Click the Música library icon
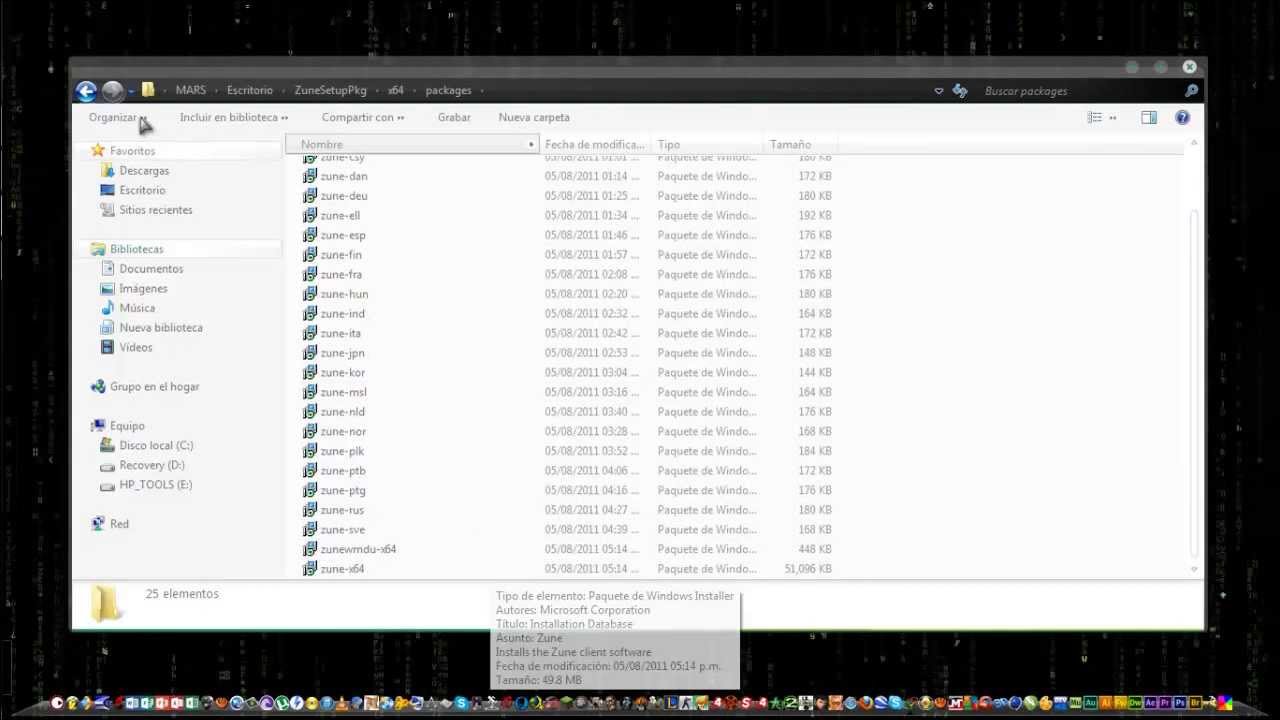Viewport: 1280px width, 720px height. (x=108, y=308)
